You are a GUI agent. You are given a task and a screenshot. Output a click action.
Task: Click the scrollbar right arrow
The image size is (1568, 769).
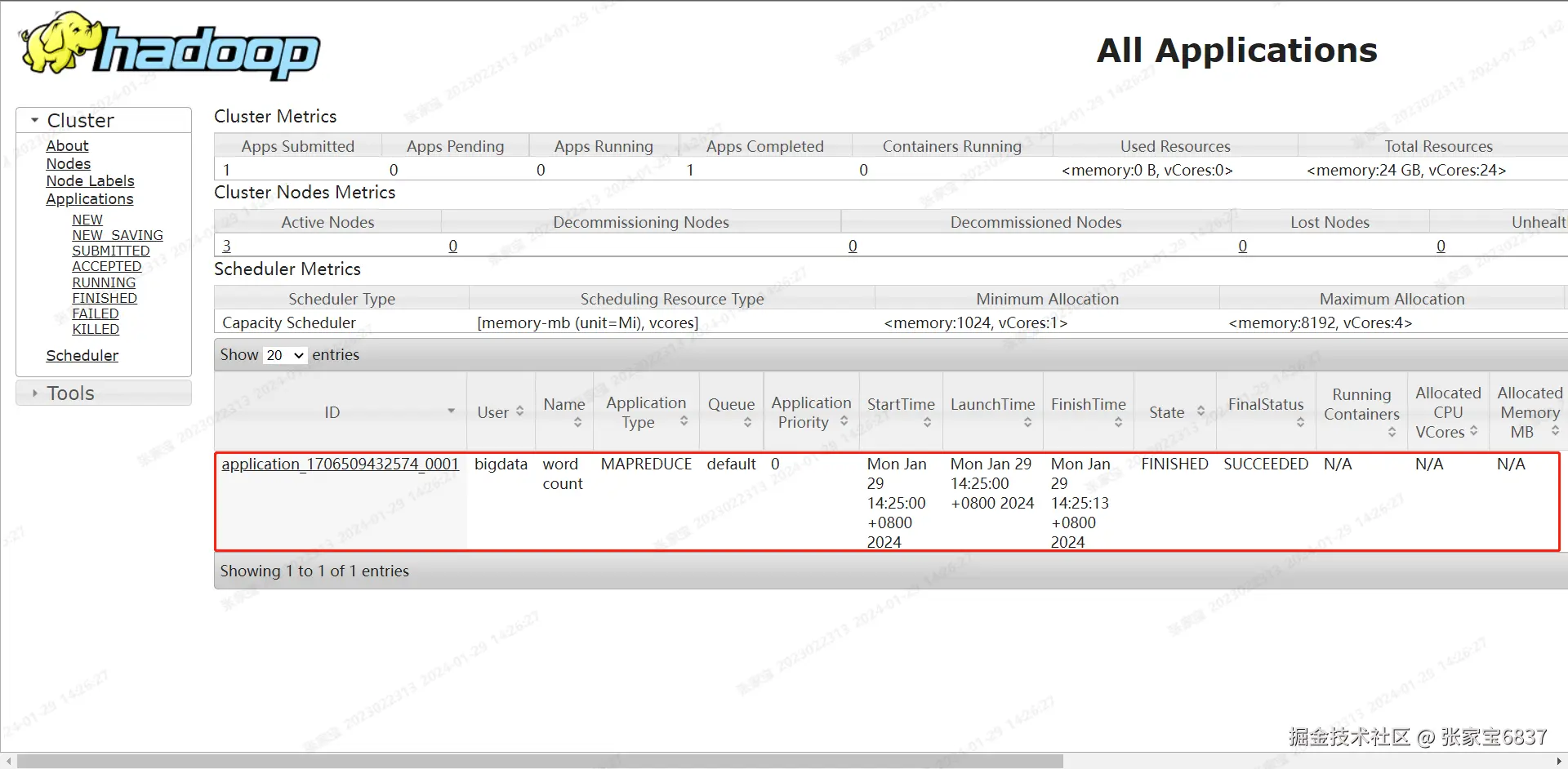coord(1559,761)
